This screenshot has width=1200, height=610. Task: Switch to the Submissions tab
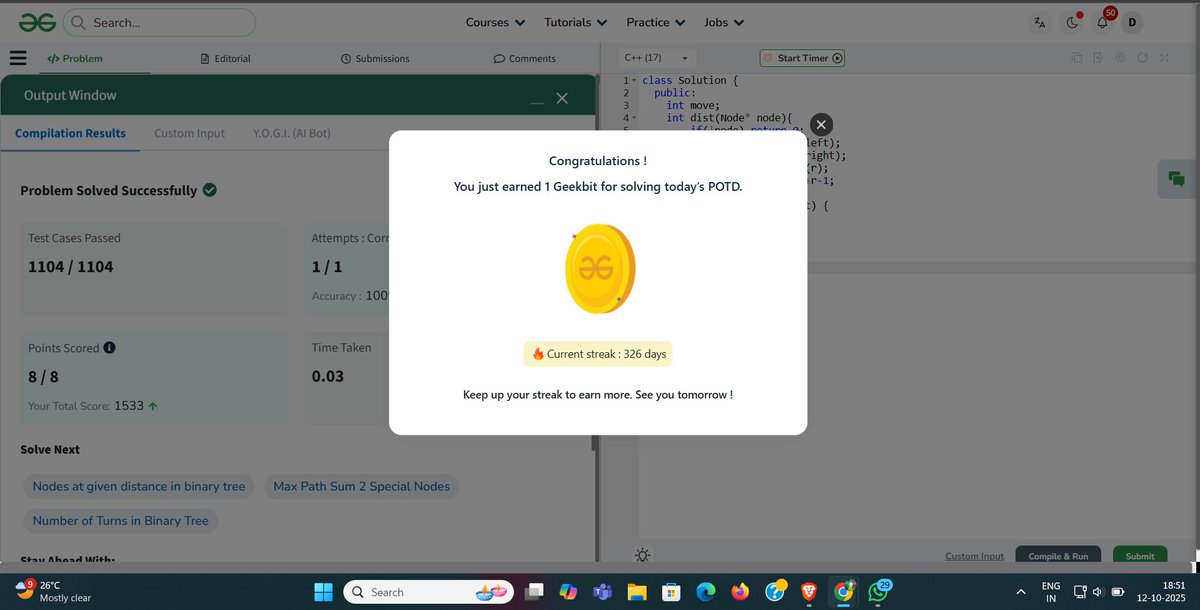click(375, 58)
